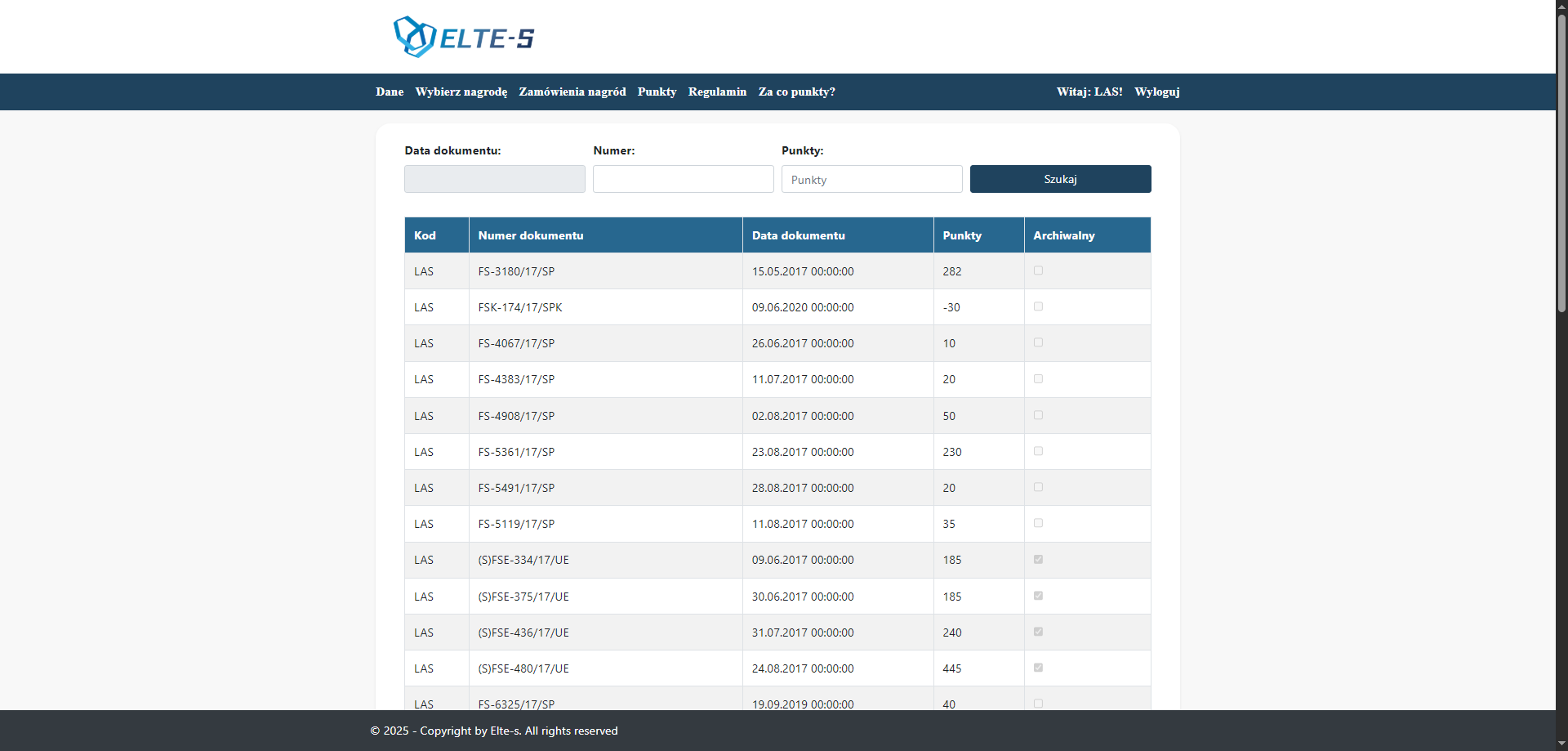The height and width of the screenshot is (751, 1568).
Task: Uncheck Archiwalny for (S)FSE-480/17/UE
Action: pos(1038,668)
